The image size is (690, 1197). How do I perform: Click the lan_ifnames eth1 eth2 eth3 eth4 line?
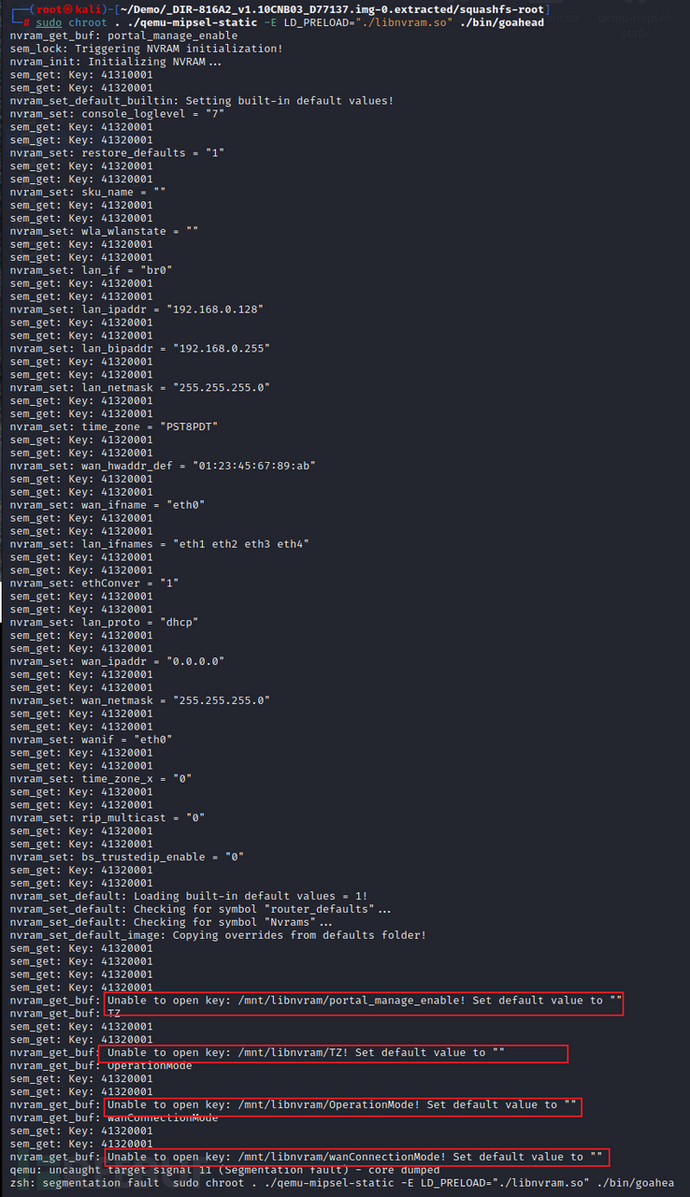click(x=159, y=543)
